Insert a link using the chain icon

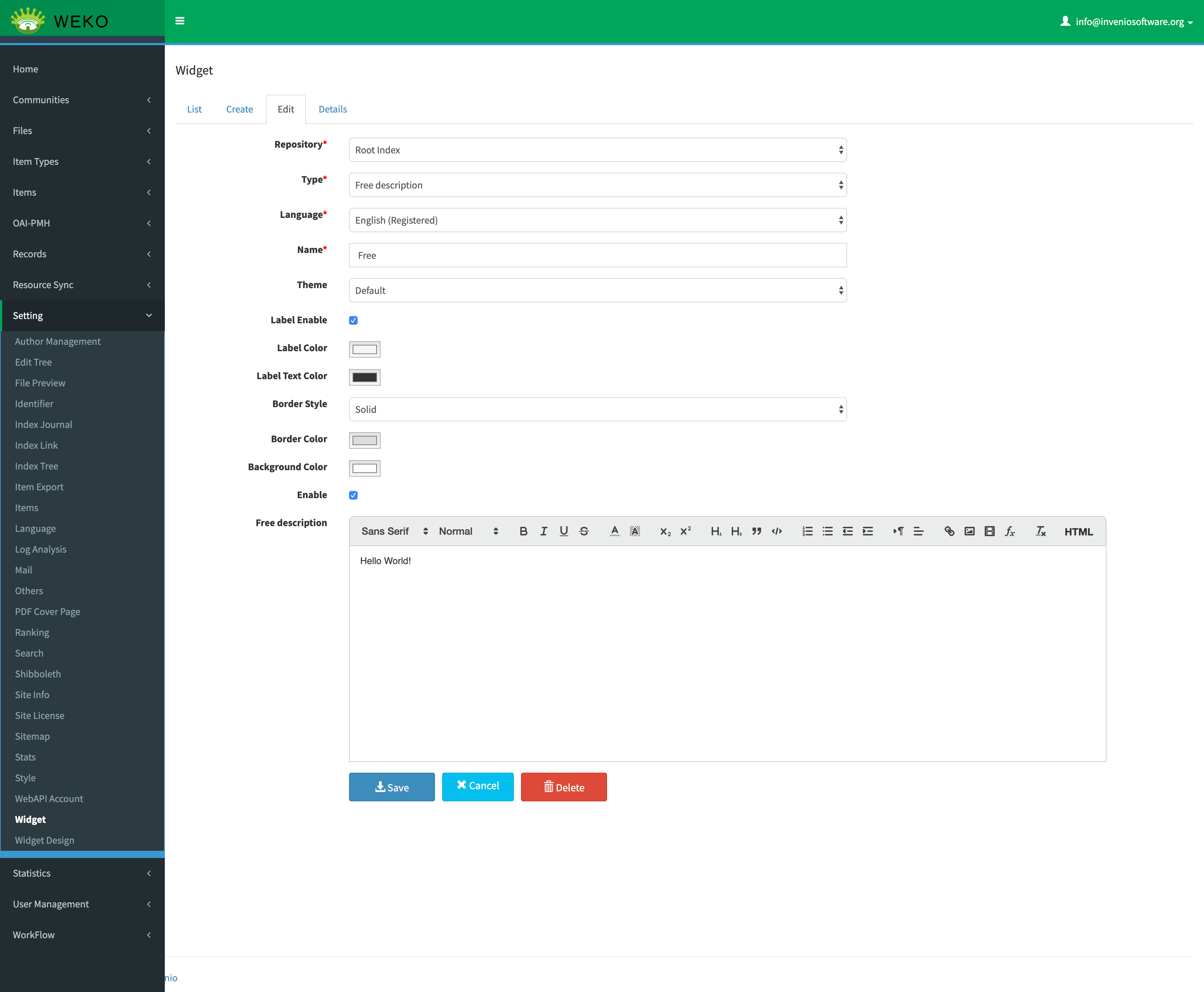click(x=949, y=531)
